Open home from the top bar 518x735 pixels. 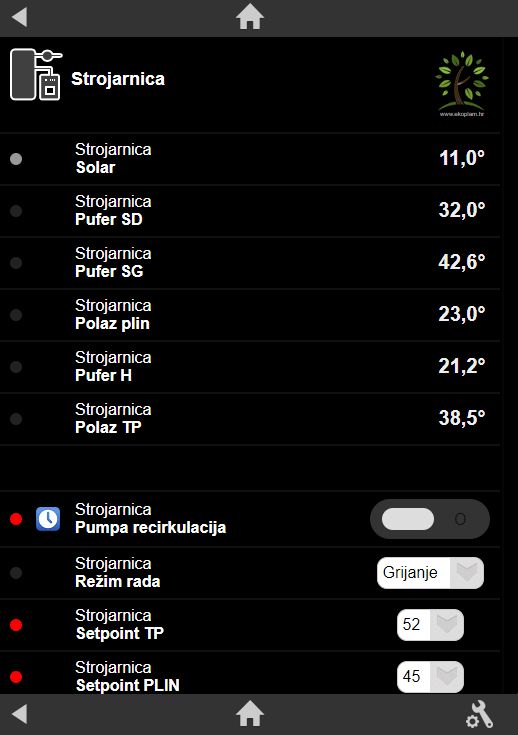click(250, 17)
